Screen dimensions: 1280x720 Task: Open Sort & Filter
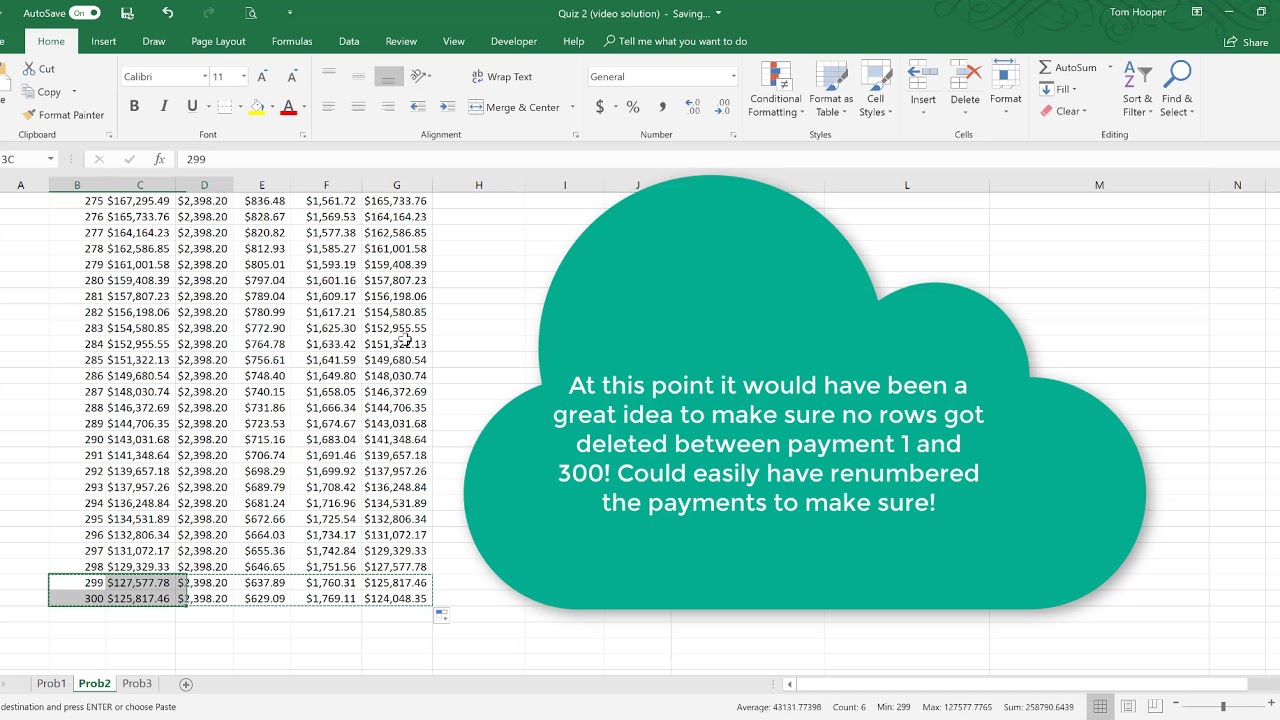[x=1137, y=90]
